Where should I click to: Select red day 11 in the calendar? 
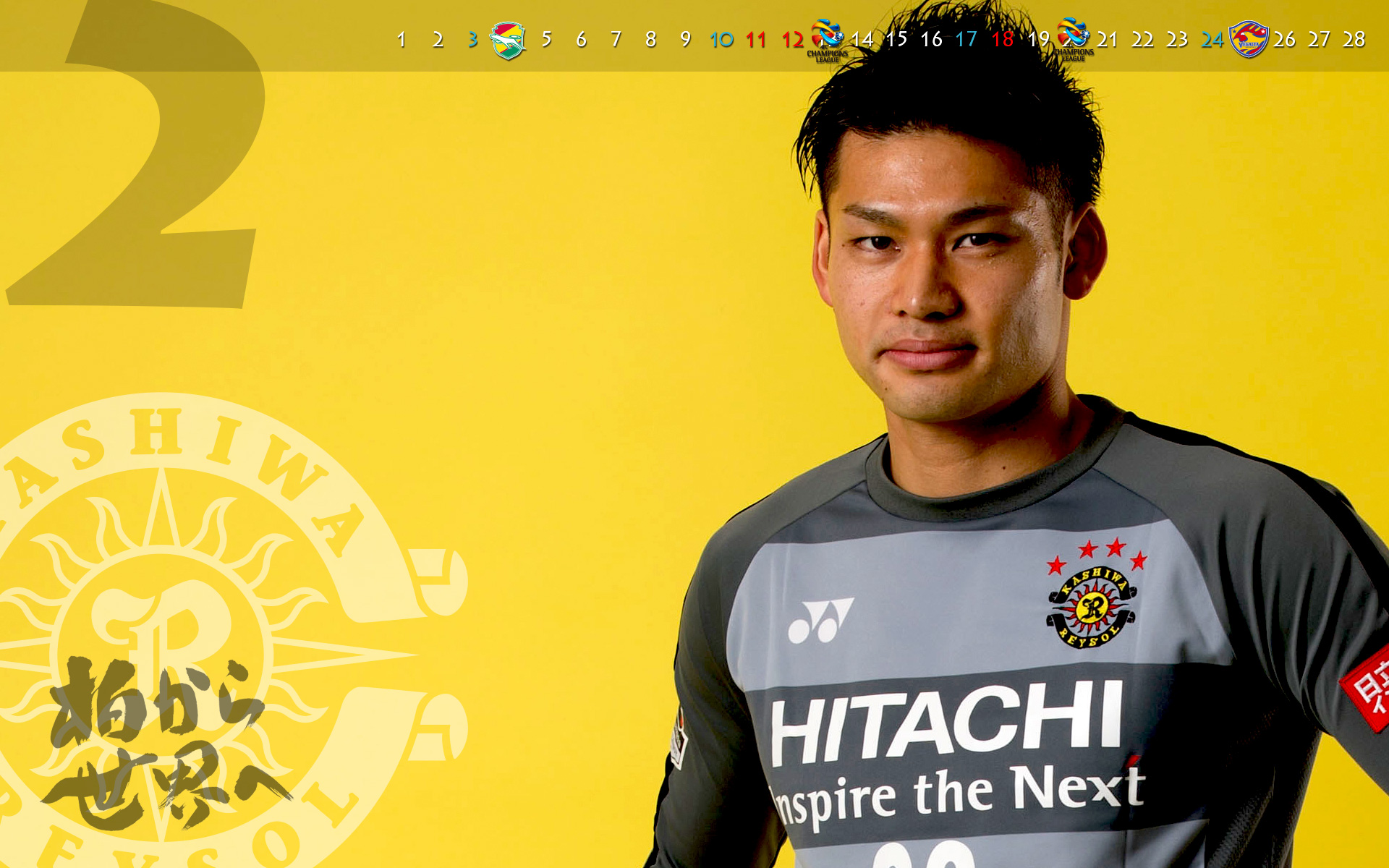(x=755, y=40)
